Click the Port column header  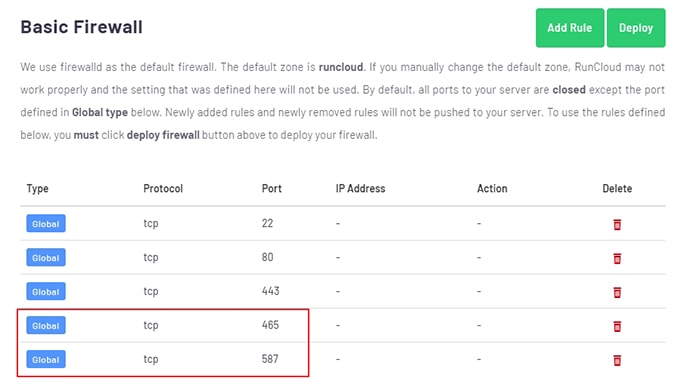[271, 189]
